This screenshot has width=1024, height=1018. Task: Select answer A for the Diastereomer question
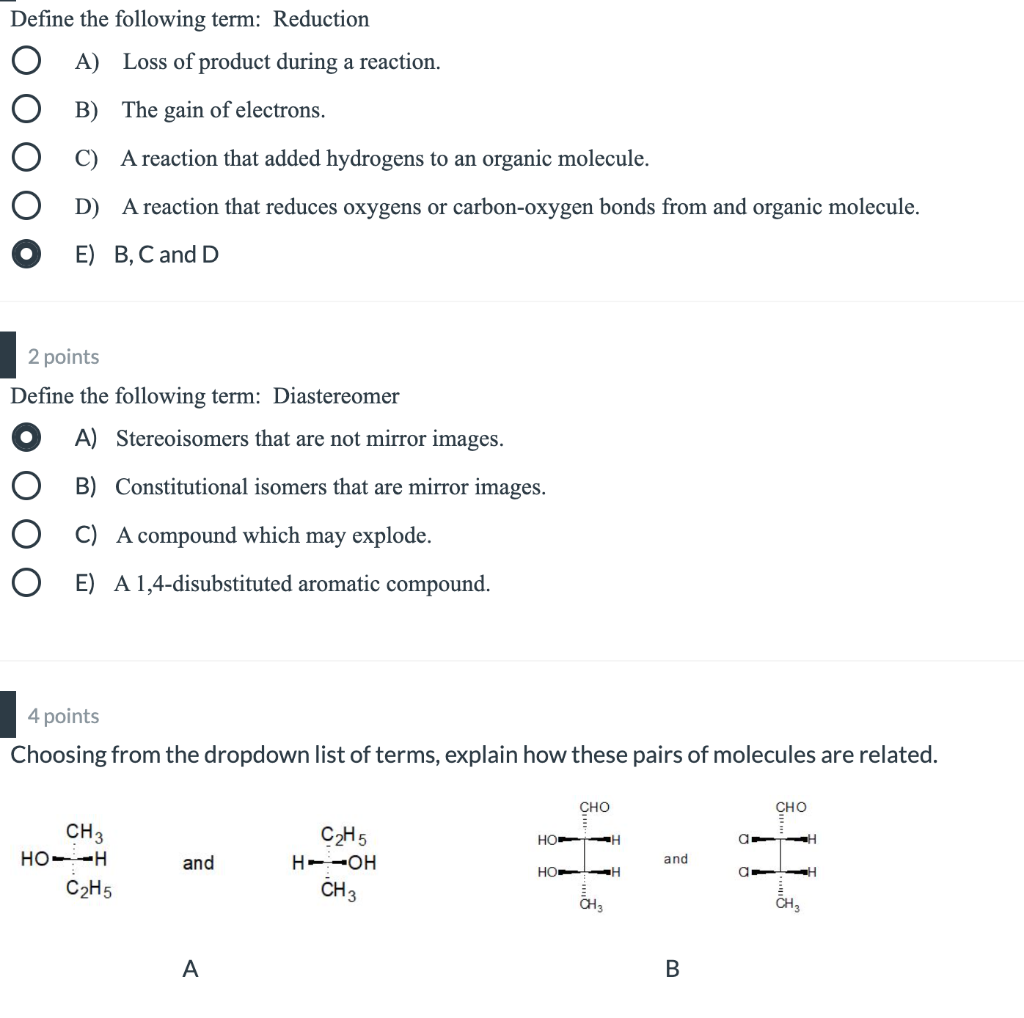[25, 438]
